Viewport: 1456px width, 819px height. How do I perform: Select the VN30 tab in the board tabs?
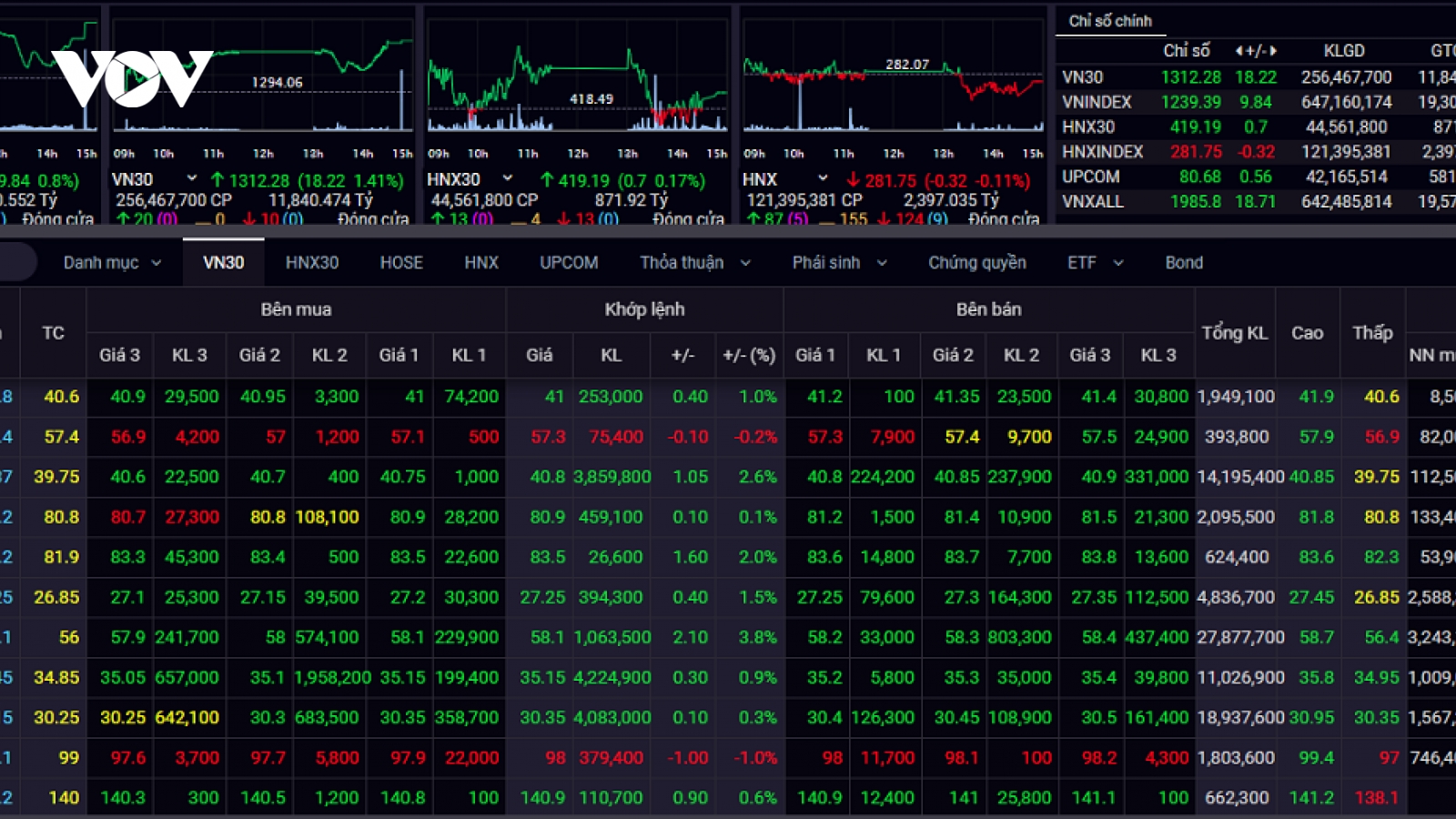click(224, 263)
